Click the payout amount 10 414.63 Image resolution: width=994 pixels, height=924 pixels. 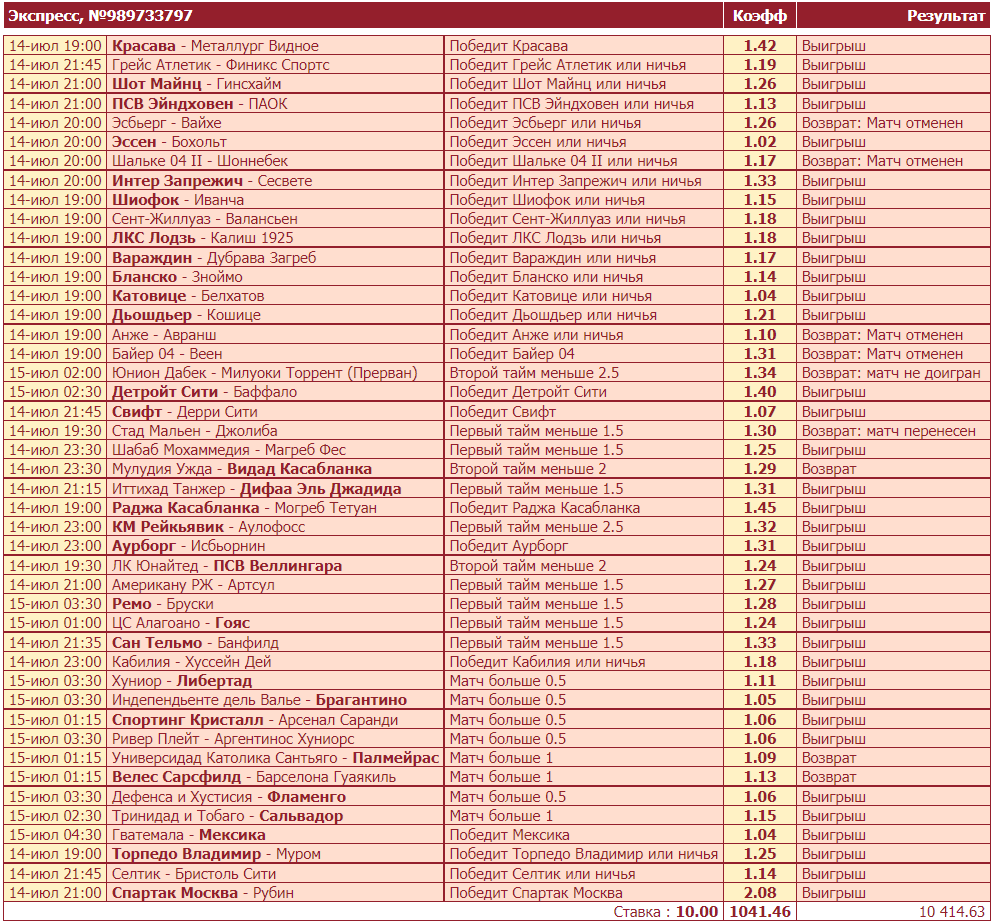point(952,912)
